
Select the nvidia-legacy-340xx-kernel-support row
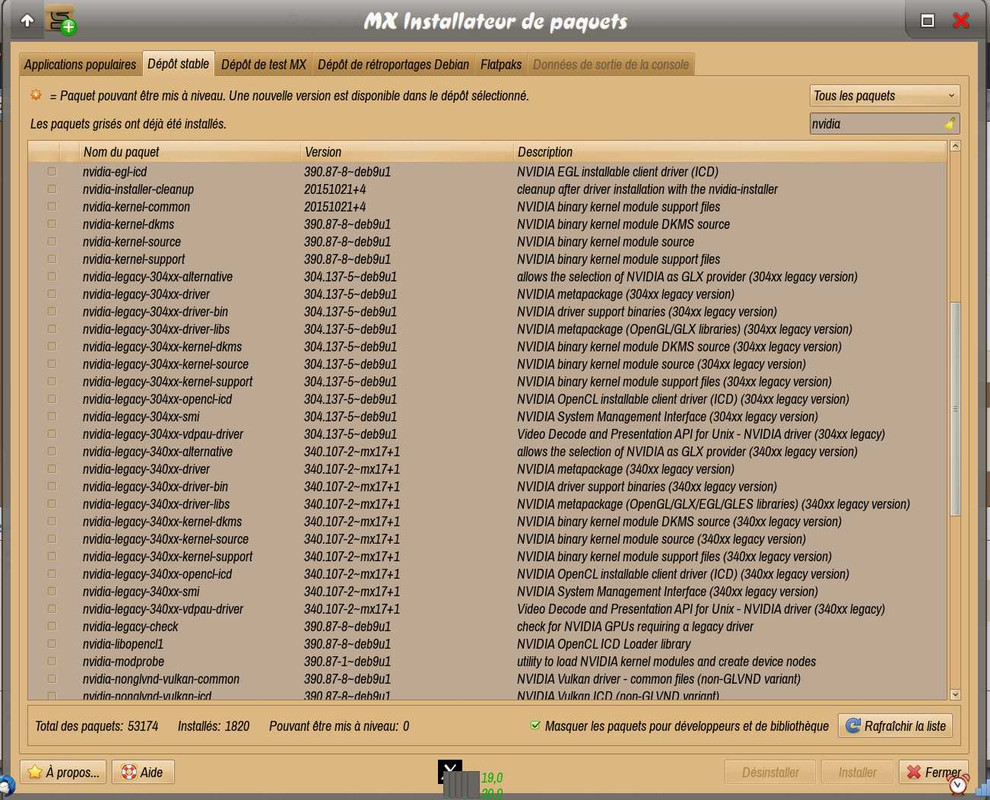coord(487,556)
